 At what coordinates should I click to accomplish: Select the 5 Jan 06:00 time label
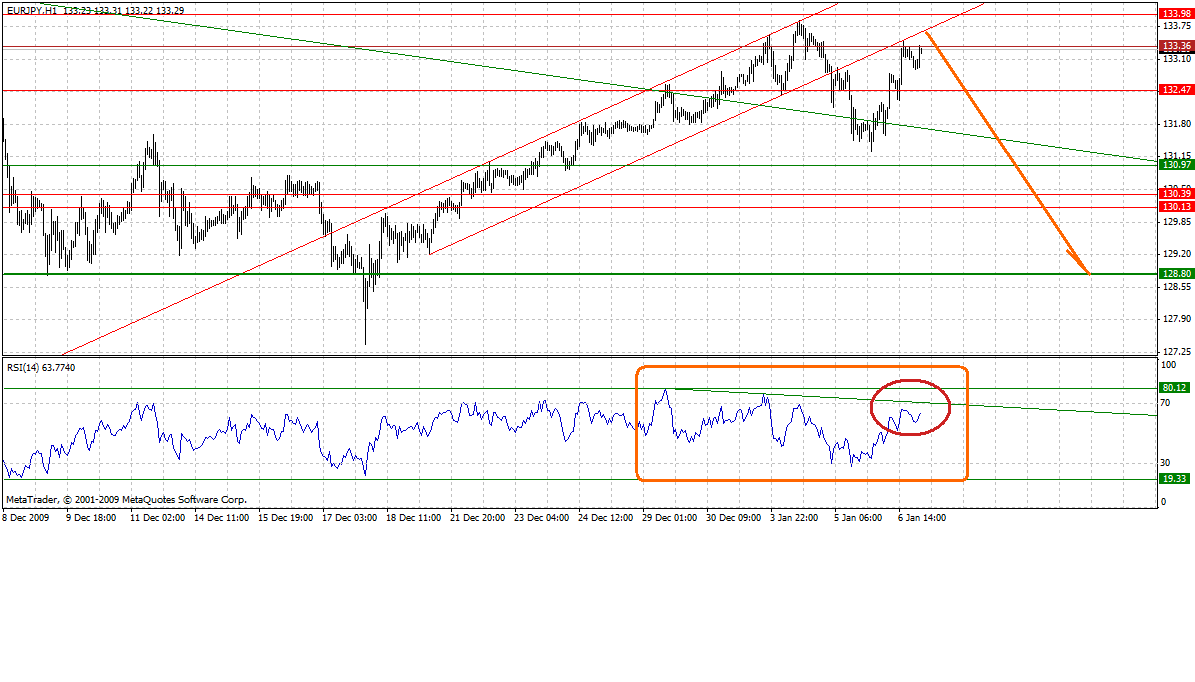pyautogui.click(x=859, y=517)
